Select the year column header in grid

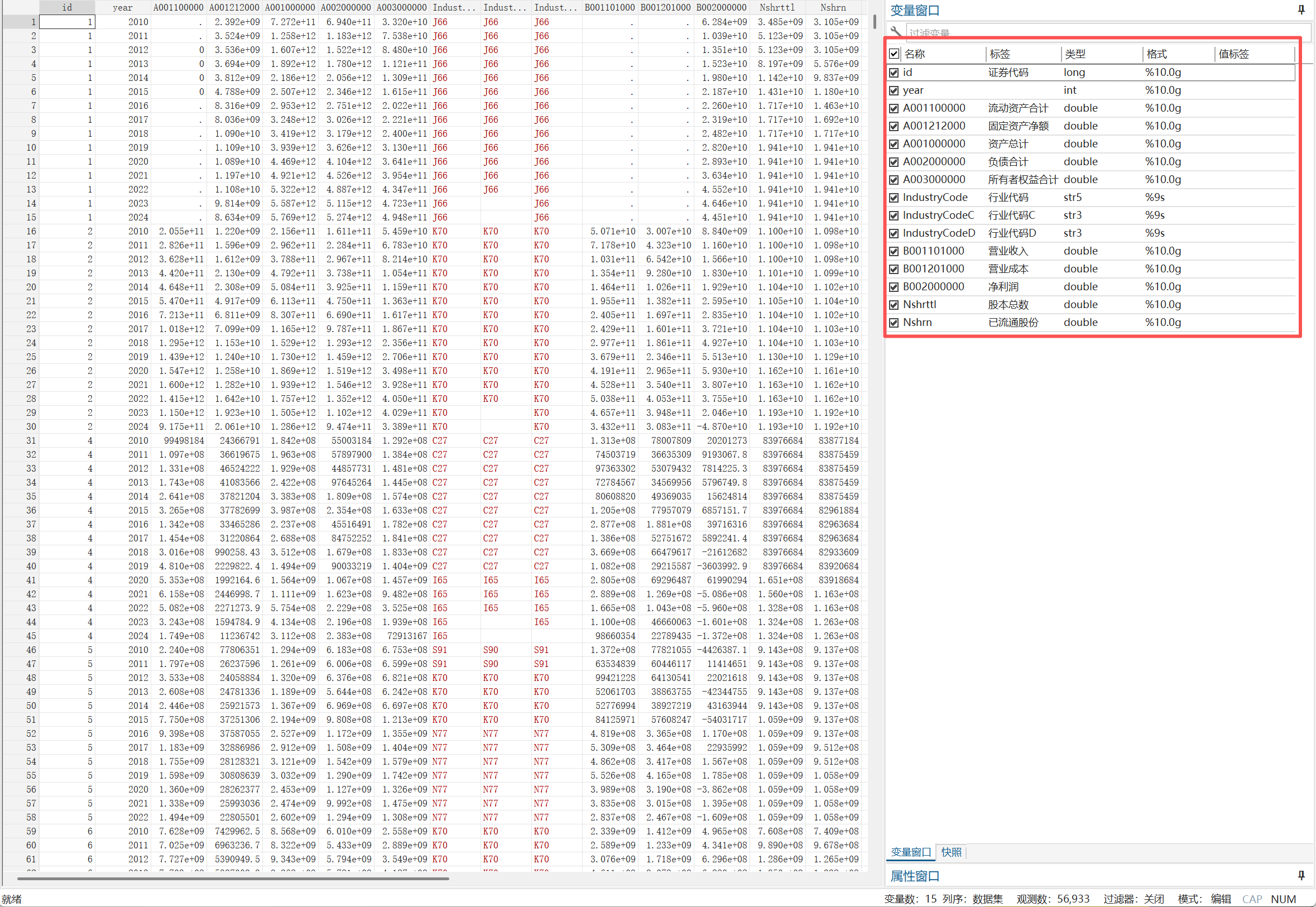(122, 7)
